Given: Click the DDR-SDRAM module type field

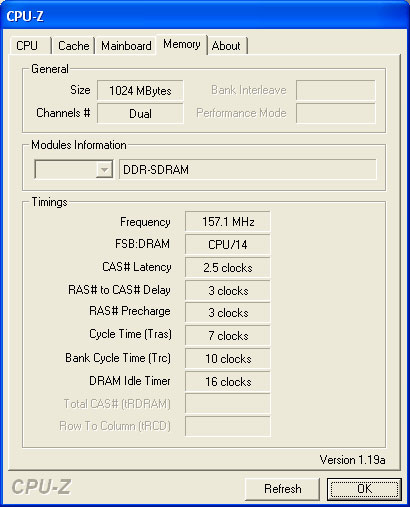Looking at the screenshot, I should [248, 169].
